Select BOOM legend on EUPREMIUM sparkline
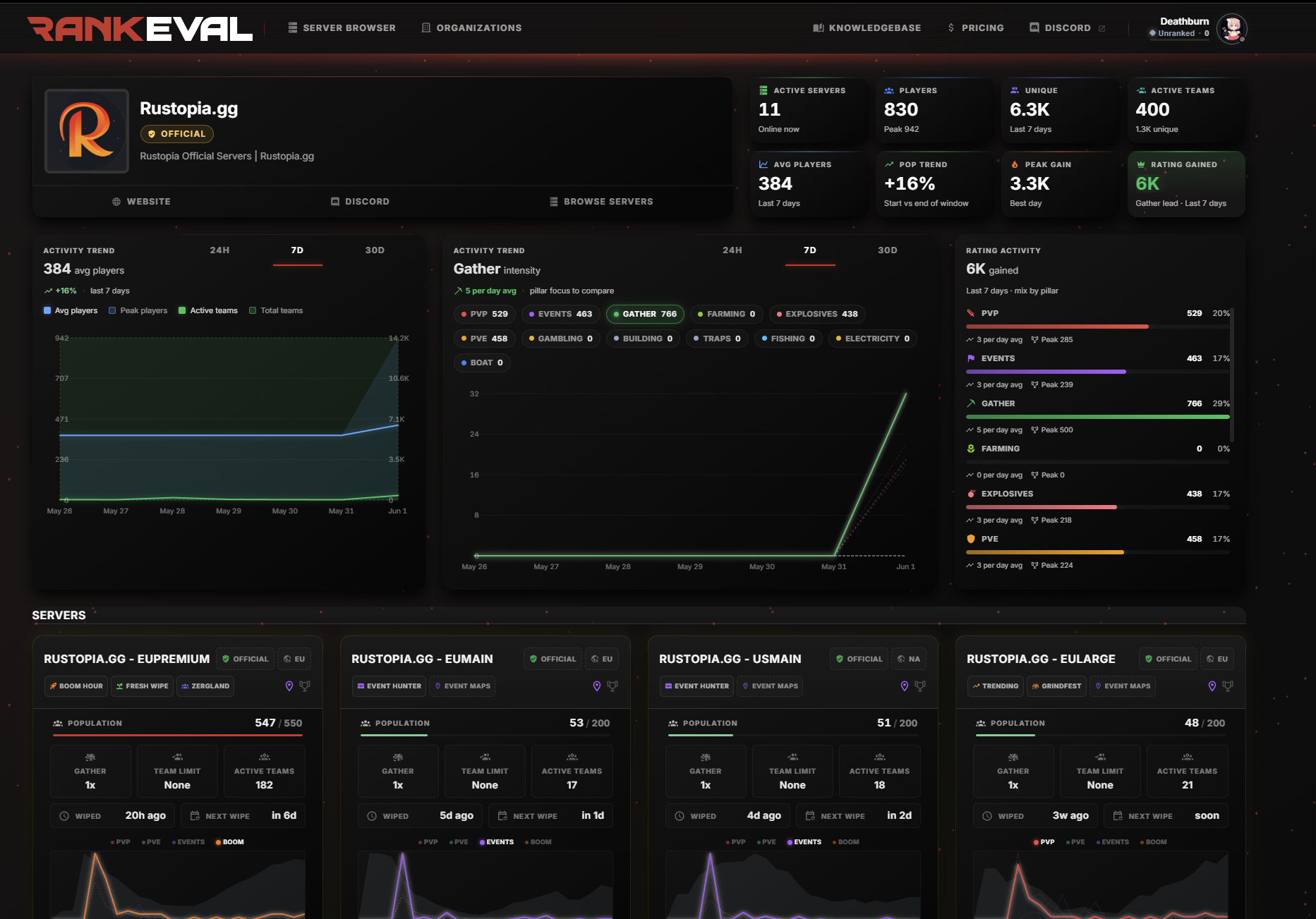 pos(229,842)
